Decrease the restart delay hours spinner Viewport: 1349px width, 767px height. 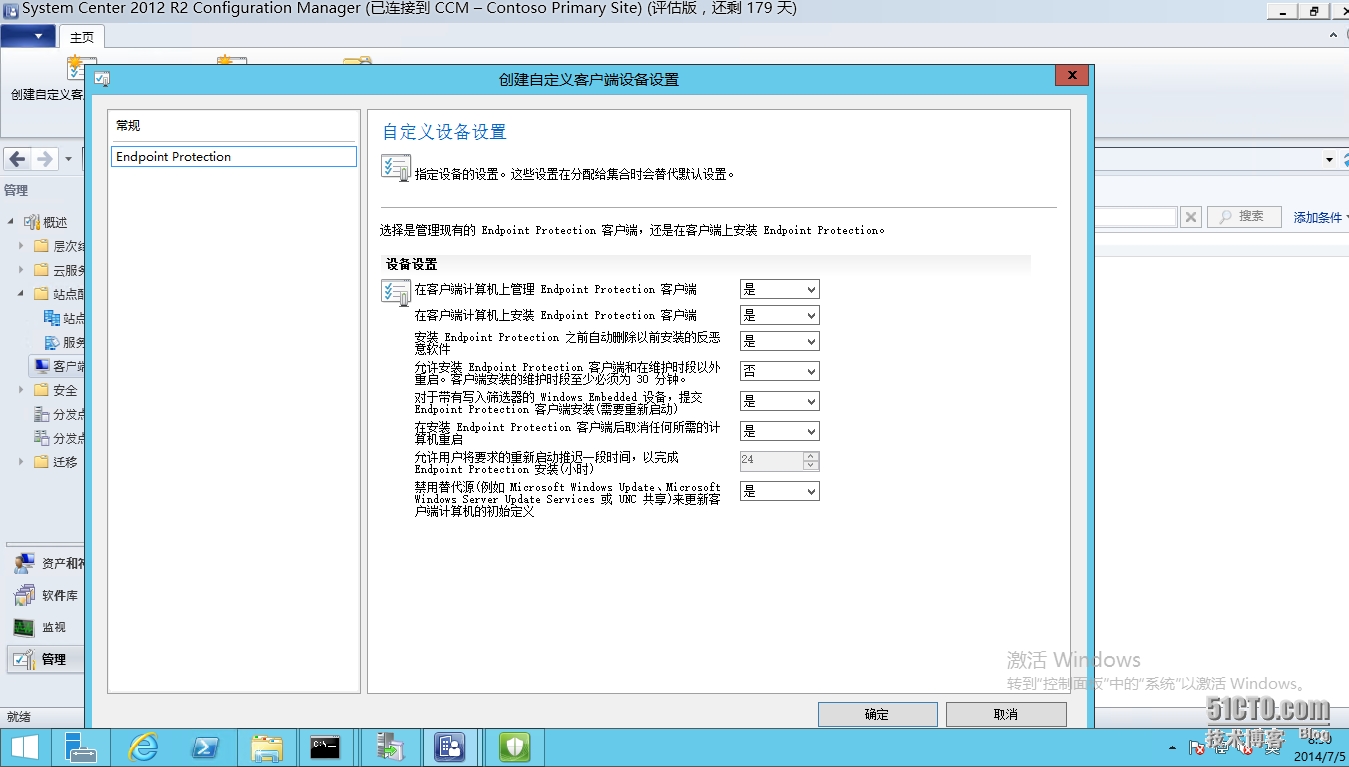[811, 466]
